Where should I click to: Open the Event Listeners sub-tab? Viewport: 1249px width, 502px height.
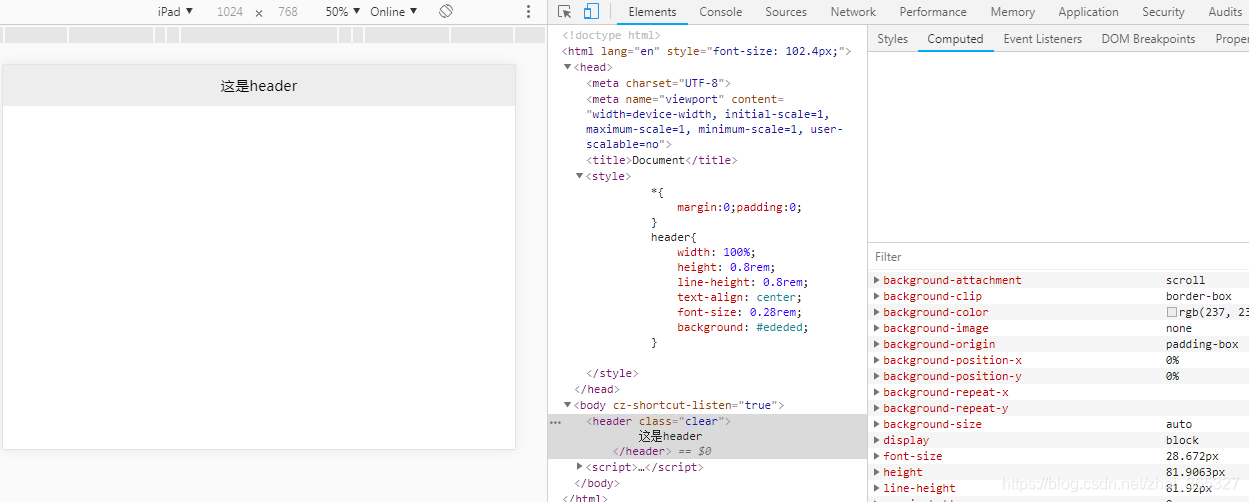click(x=1042, y=39)
